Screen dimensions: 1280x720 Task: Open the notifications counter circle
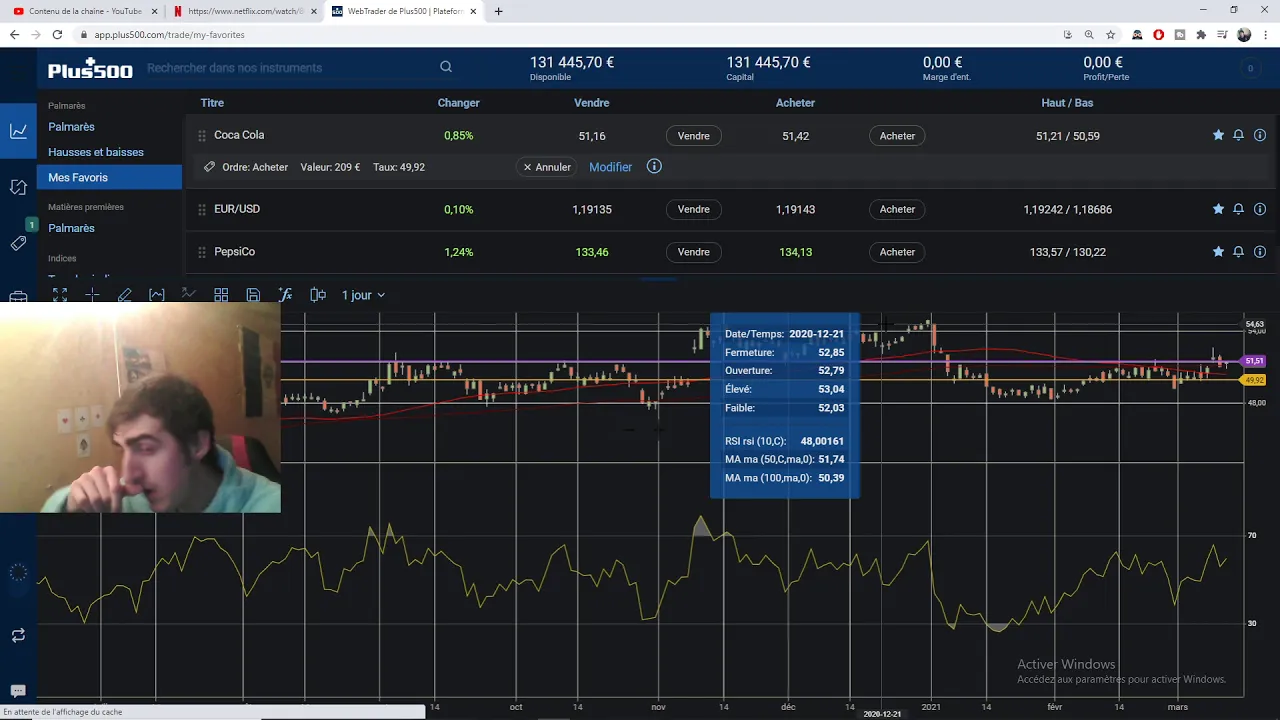click(x=1250, y=68)
